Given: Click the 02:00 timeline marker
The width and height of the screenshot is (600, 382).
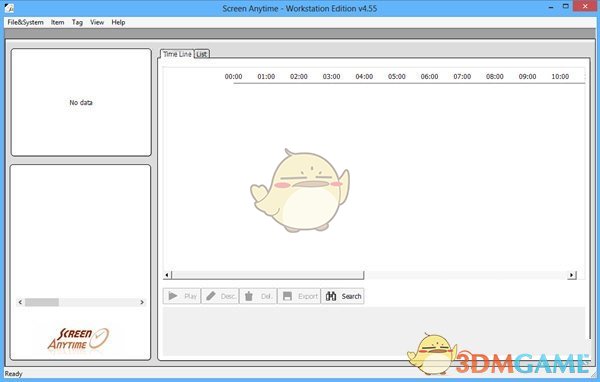Looking at the screenshot, I should coord(299,77).
